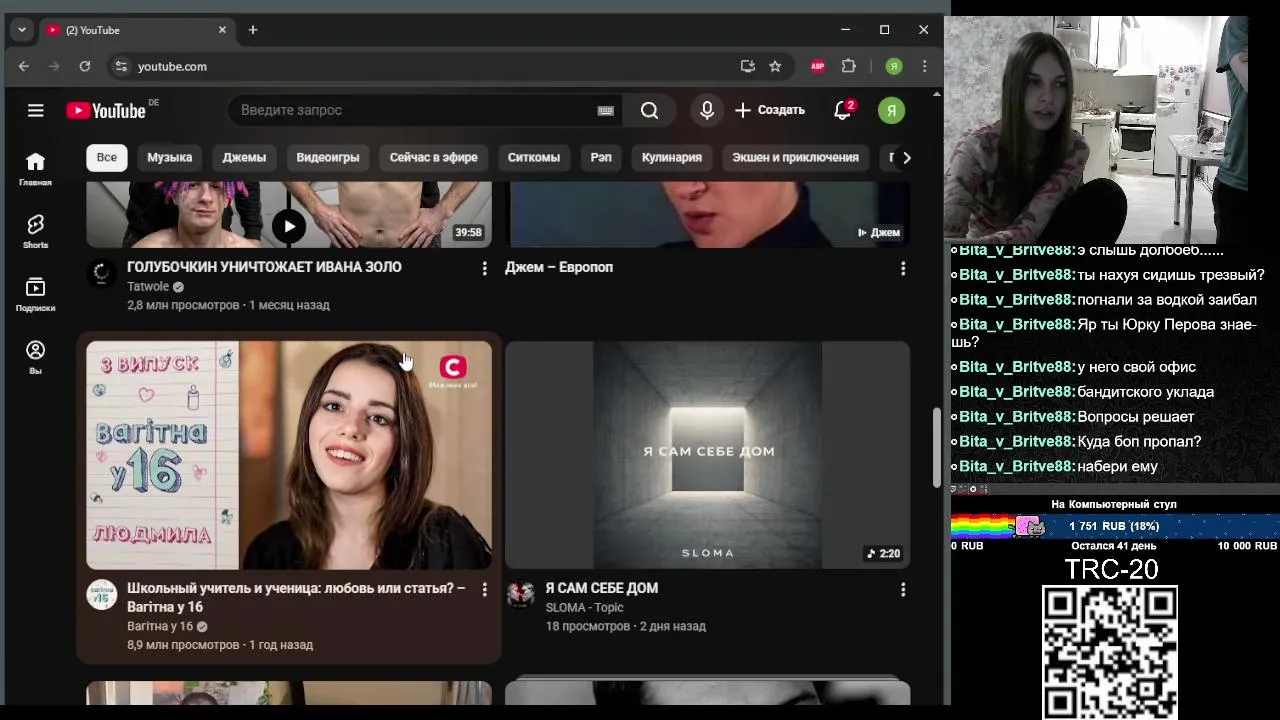The image size is (1280, 720).
Task: Click the install app icon in address bar
Action: click(747, 66)
